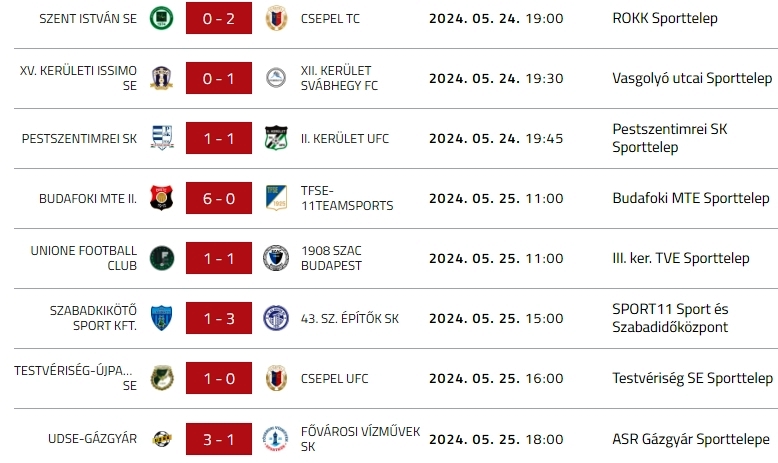
Task: Click the Fővárosi Vízművek SK crest
Action: pyautogui.click(x=275, y=438)
